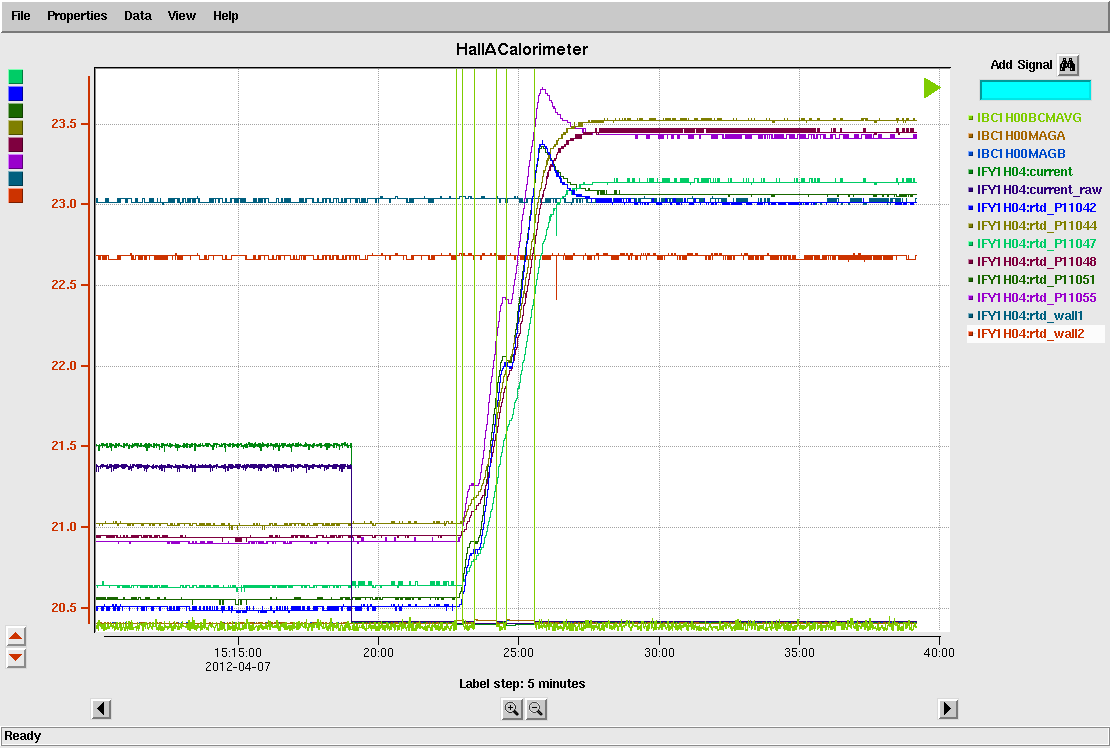The image size is (1110, 748).
Task: Click the zoom in magnifier button
Action: (511, 708)
